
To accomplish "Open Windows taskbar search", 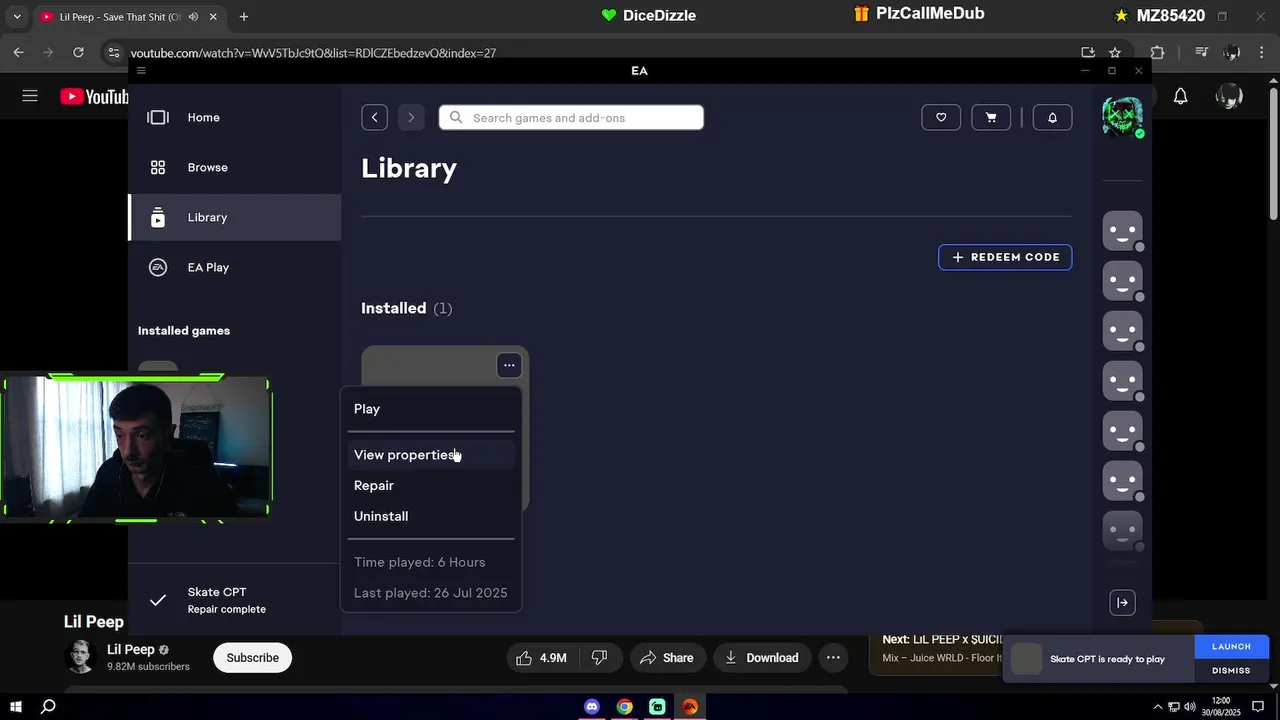I will click(48, 707).
